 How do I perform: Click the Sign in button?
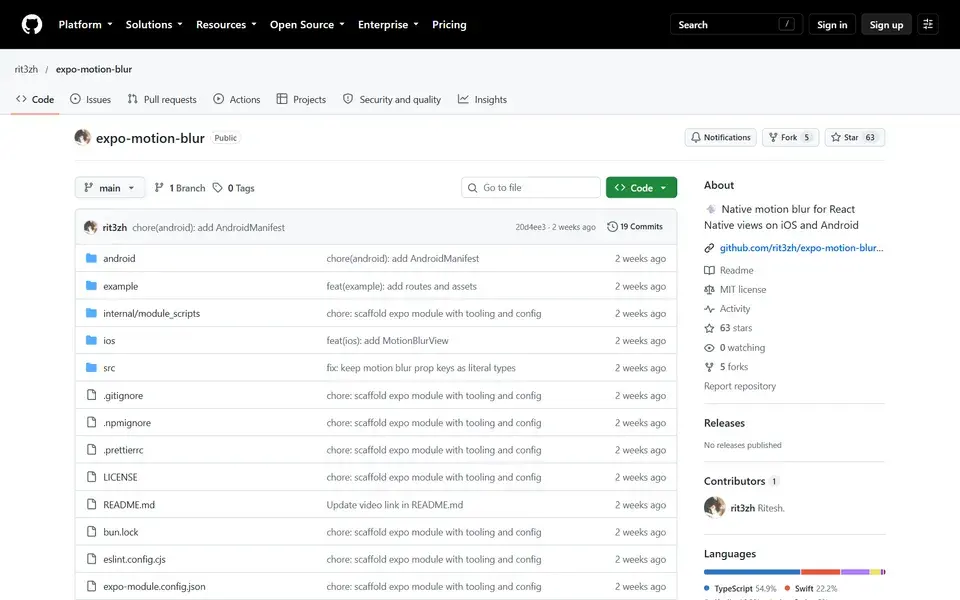click(x=832, y=24)
